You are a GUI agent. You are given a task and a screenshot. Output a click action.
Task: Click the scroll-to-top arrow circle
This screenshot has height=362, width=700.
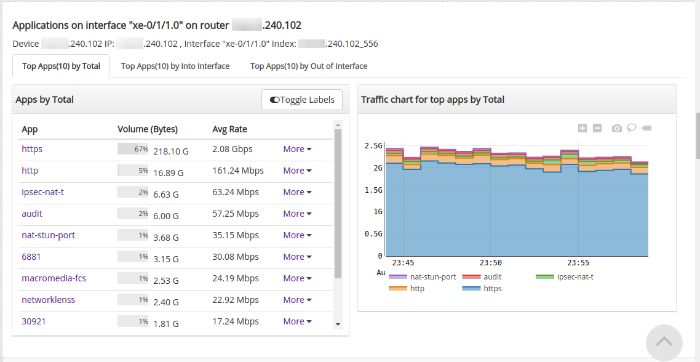coord(664,342)
